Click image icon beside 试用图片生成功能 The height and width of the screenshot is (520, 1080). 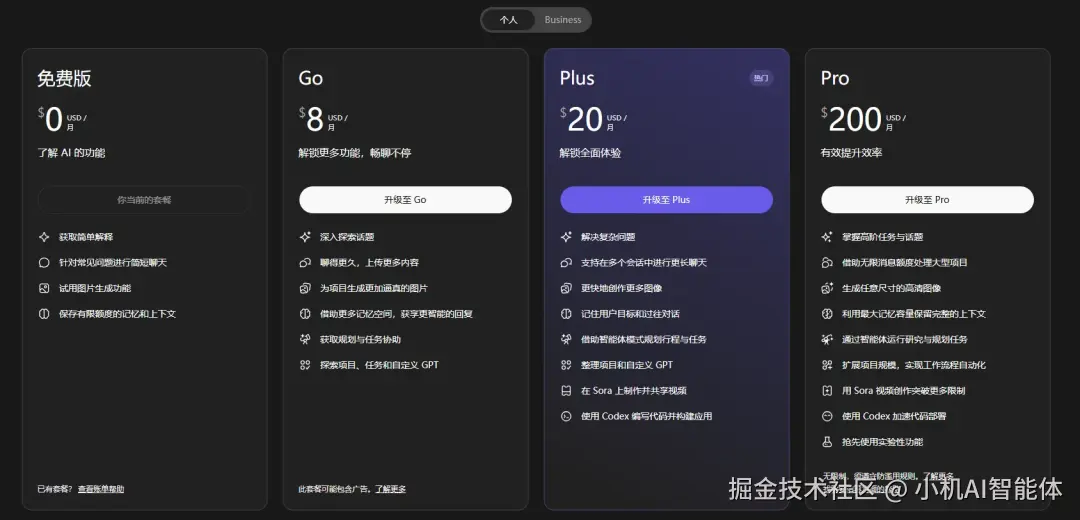pos(44,288)
